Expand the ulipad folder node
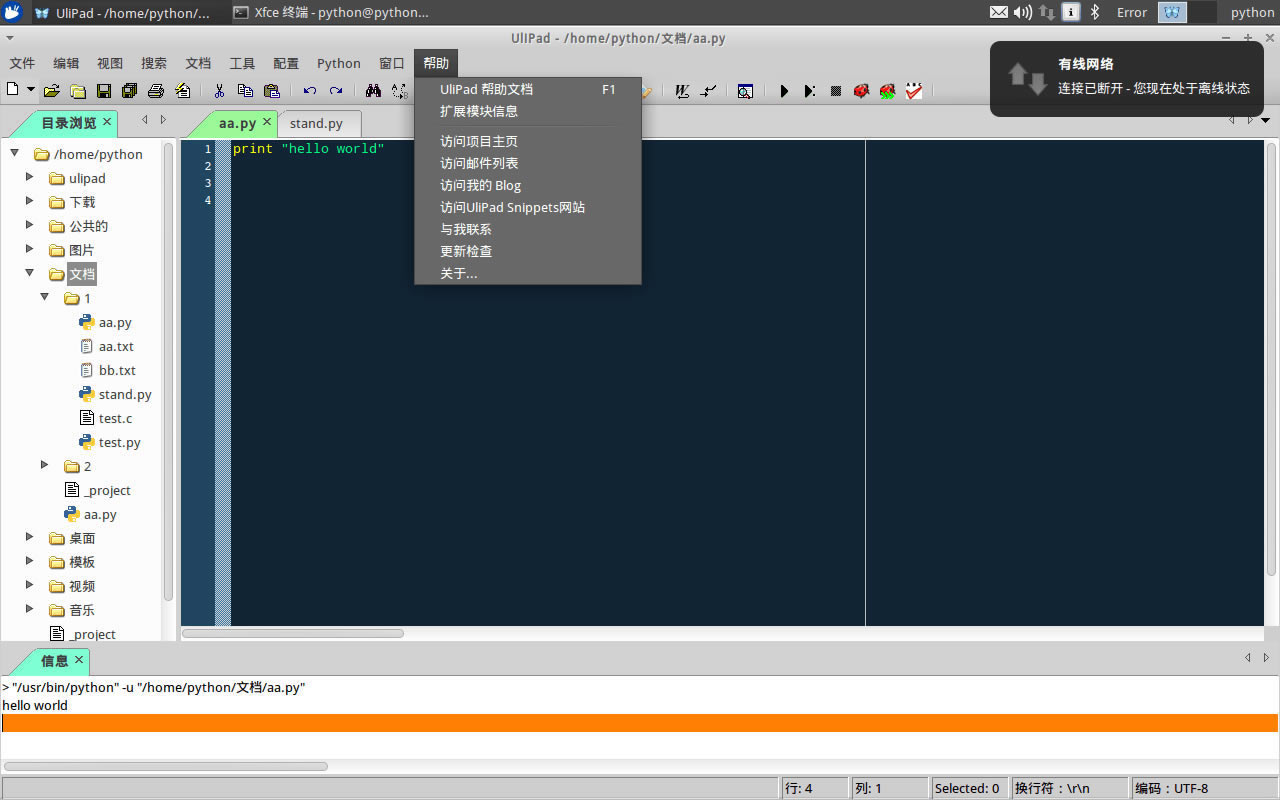Viewport: 1280px width, 800px height. click(29, 177)
